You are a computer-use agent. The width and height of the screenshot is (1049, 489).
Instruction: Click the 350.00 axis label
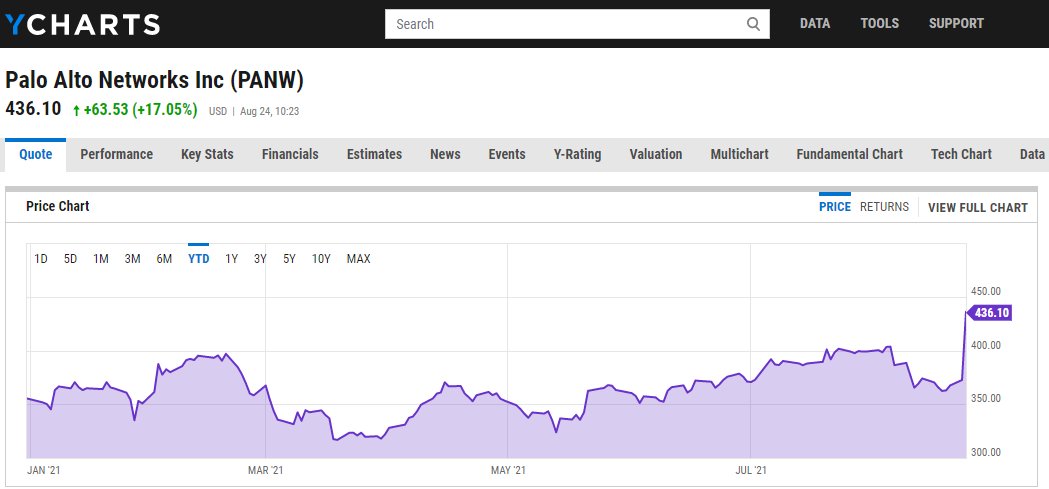tap(985, 398)
